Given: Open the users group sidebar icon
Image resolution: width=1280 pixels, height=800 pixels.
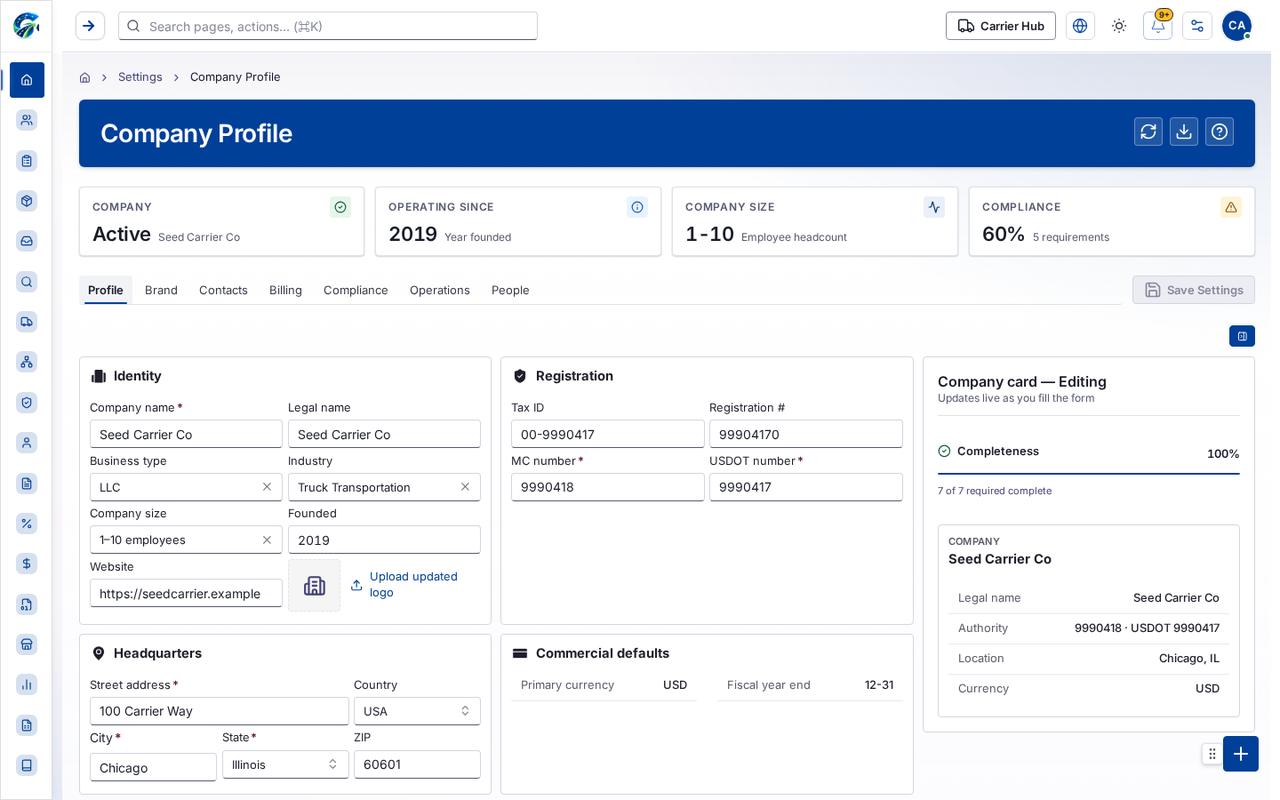Looking at the screenshot, I should pyautogui.click(x=27, y=120).
